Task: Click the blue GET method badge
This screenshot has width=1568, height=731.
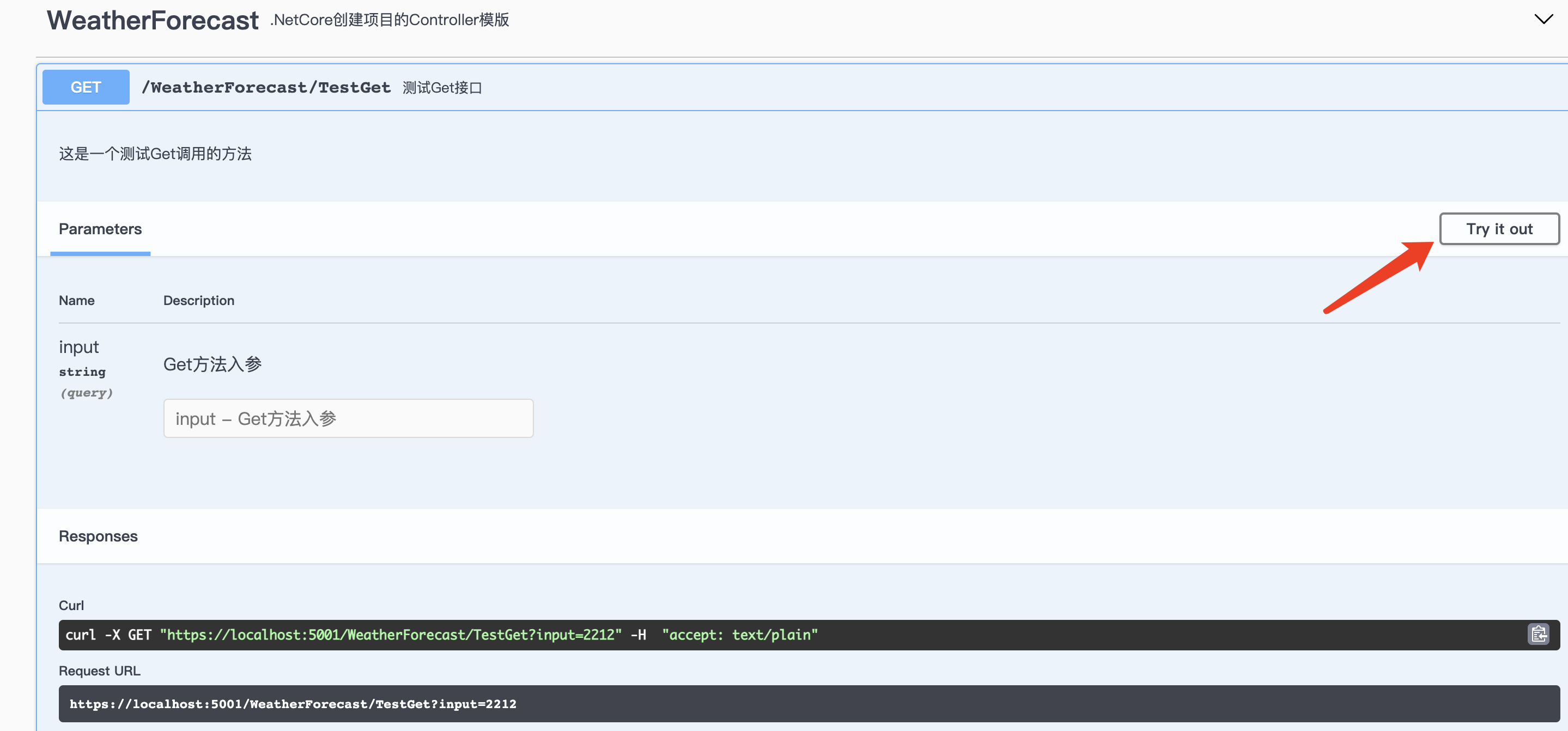Action: [86, 87]
